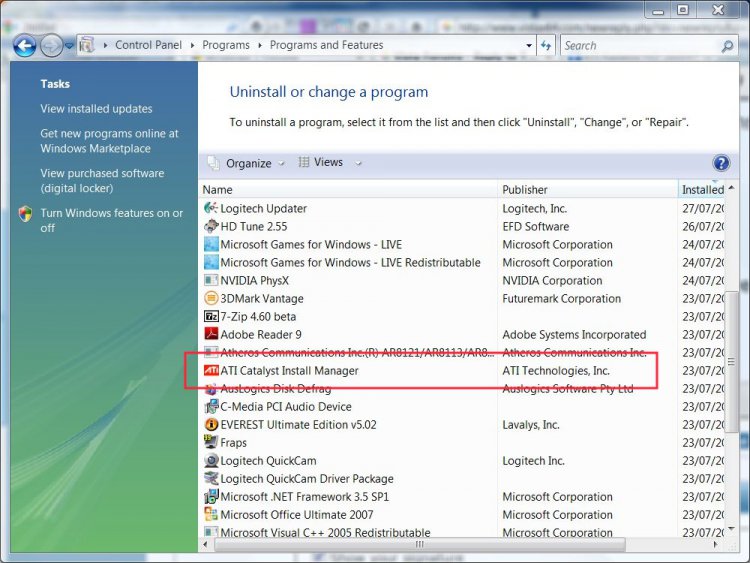Select the Adobe Reader 9 icon
The width and height of the screenshot is (750, 563).
click(x=211, y=334)
